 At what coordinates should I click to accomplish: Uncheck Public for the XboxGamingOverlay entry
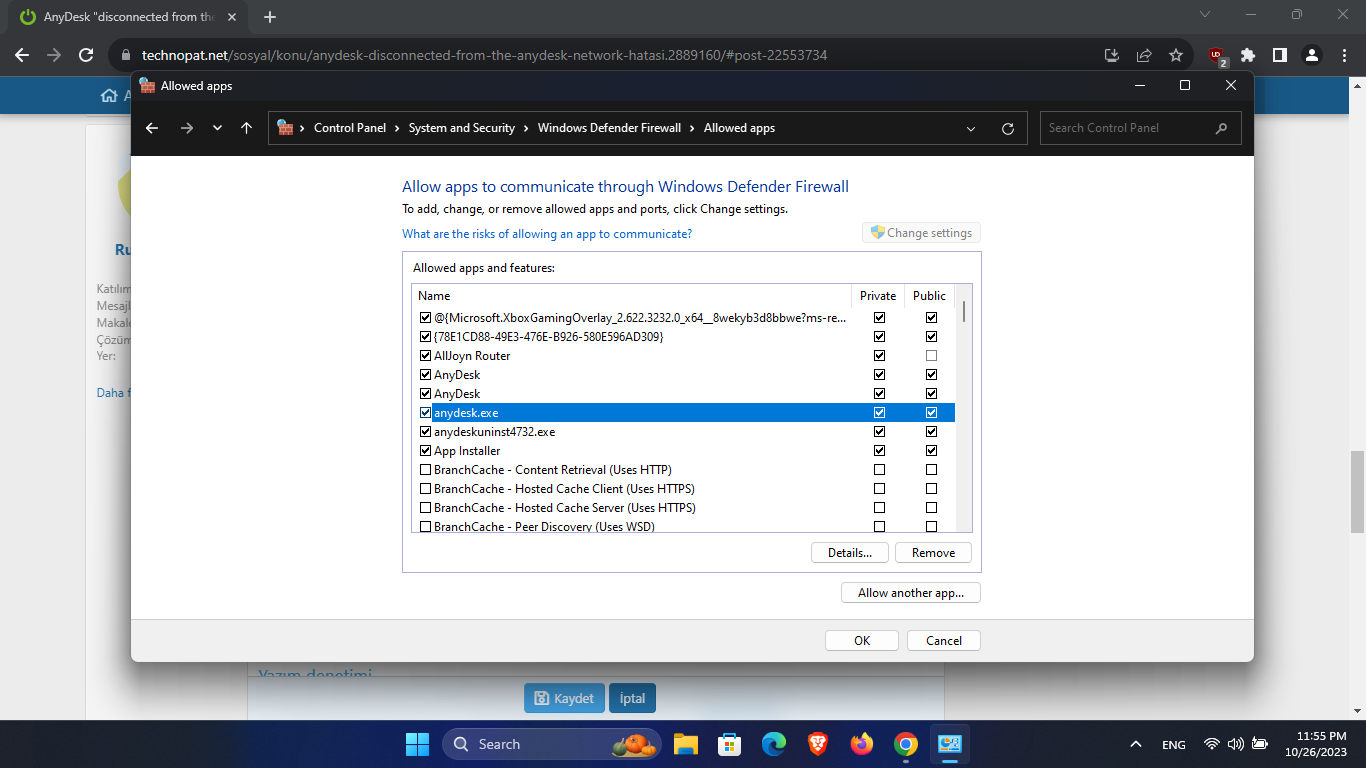coord(931,318)
